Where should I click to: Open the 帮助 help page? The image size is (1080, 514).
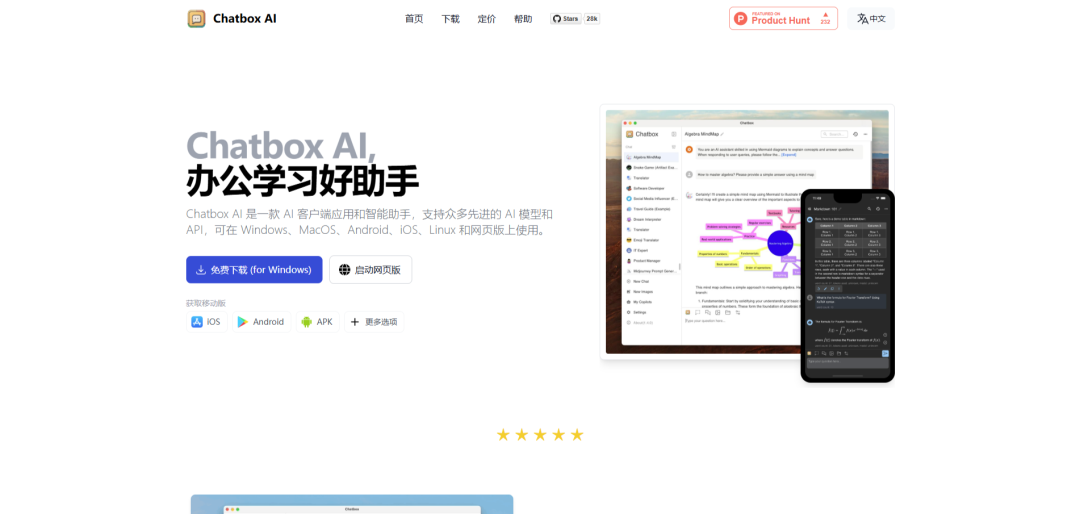(523, 19)
